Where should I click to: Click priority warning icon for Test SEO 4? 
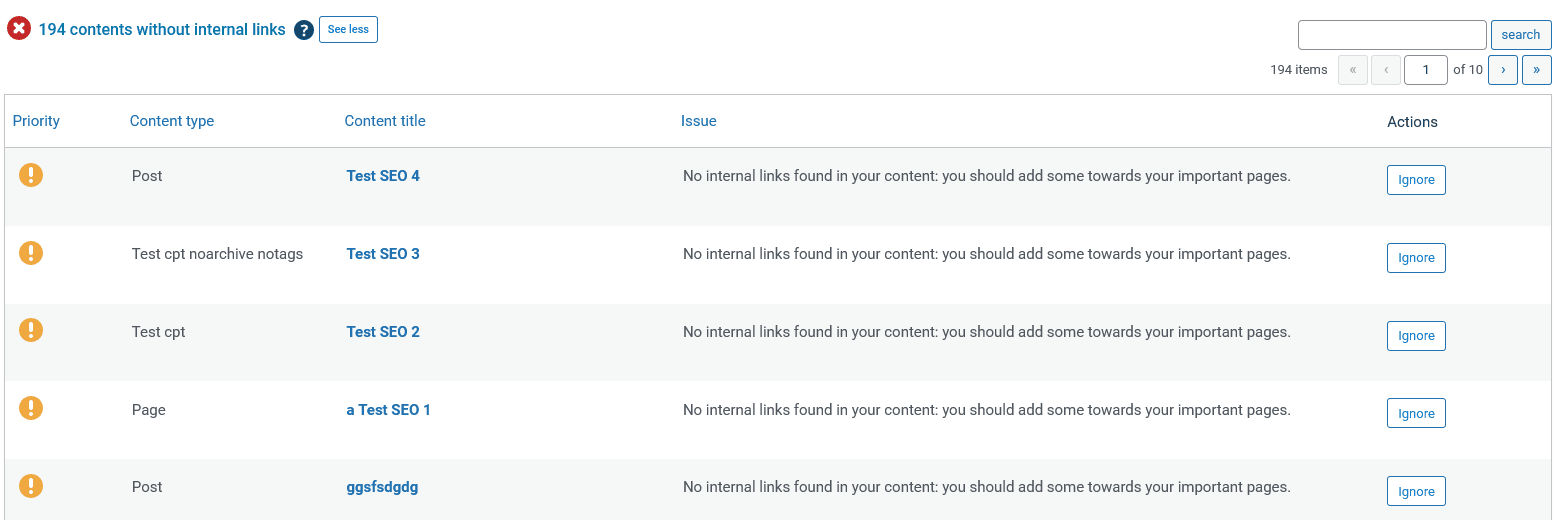pyautogui.click(x=31, y=176)
